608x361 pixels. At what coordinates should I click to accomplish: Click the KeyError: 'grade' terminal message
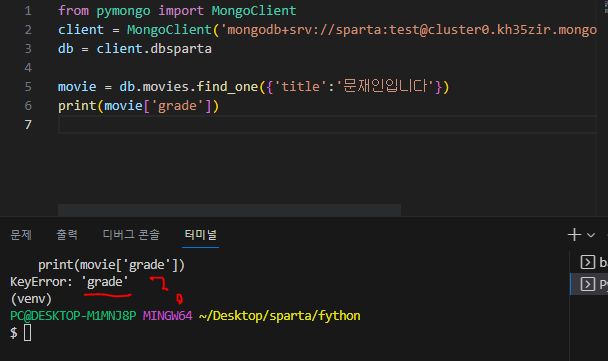pyautogui.click(x=69, y=282)
